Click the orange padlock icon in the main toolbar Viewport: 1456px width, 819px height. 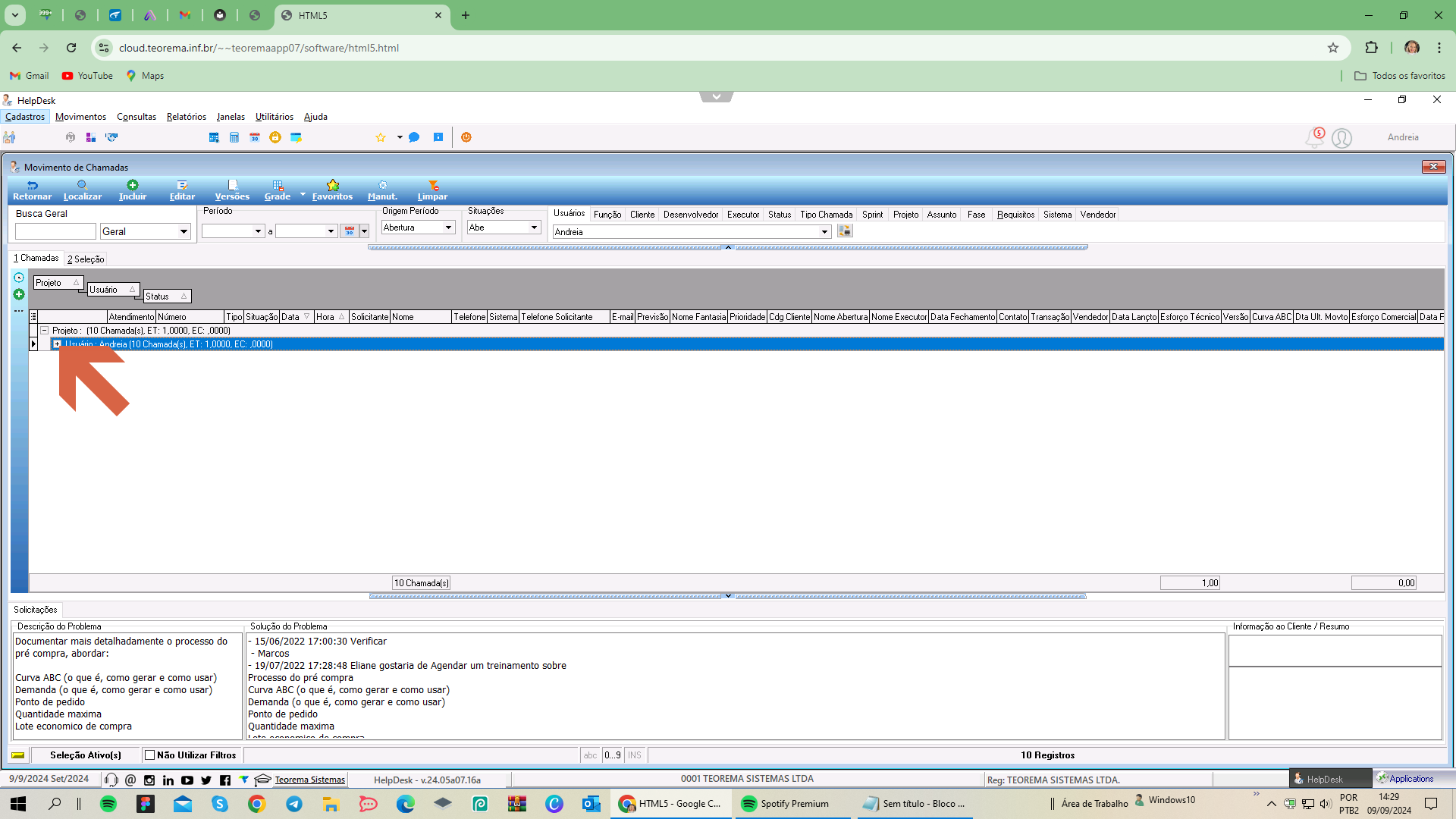point(275,137)
